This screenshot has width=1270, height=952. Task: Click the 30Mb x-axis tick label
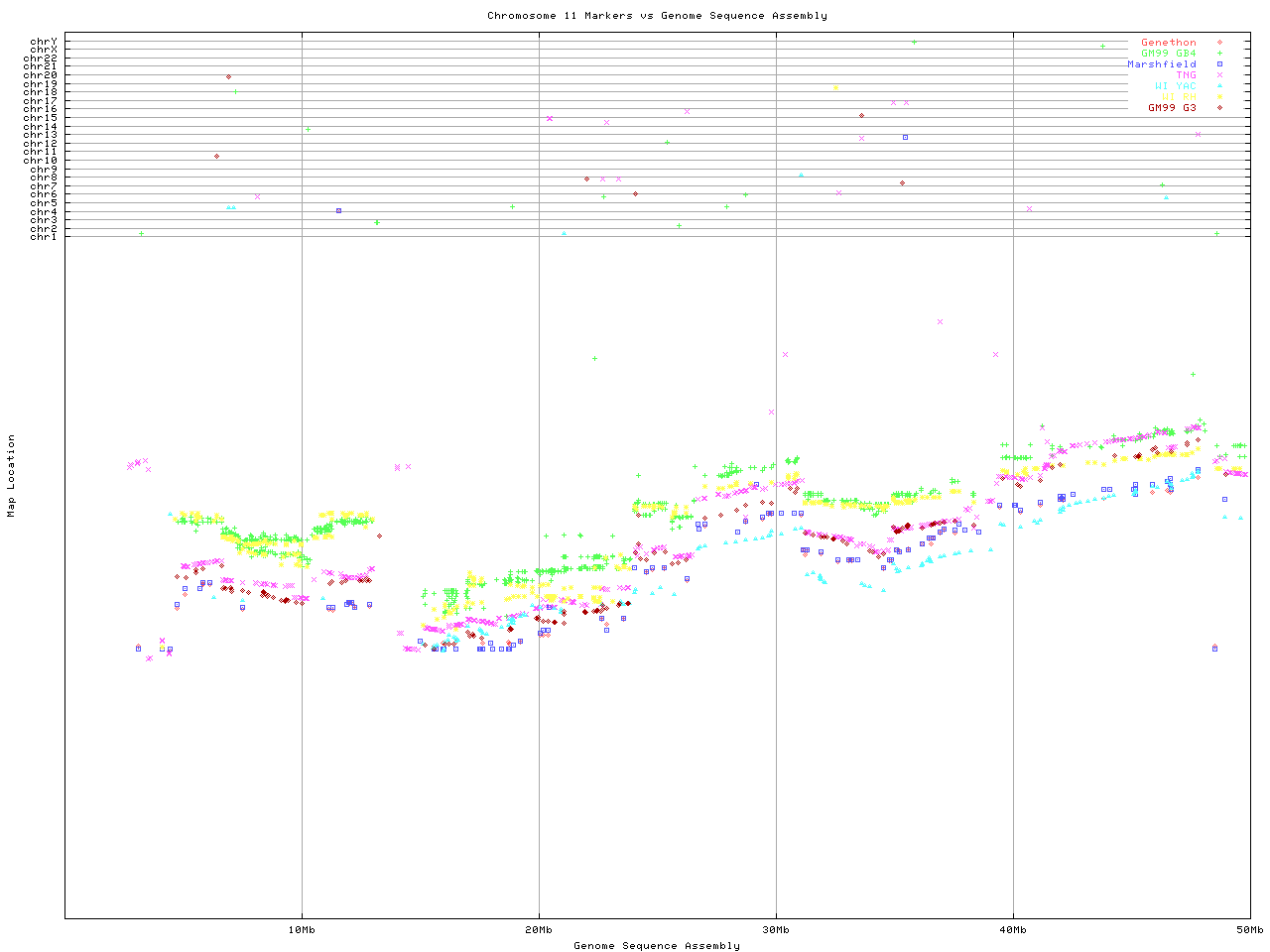click(776, 930)
